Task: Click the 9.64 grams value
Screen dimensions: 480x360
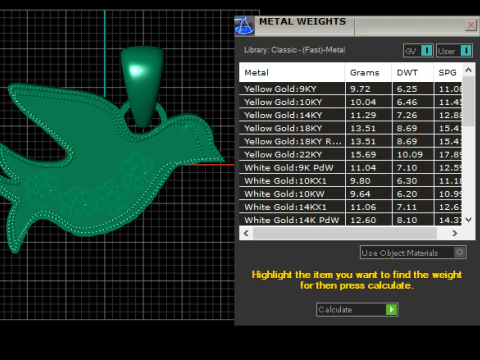Action: click(360, 194)
